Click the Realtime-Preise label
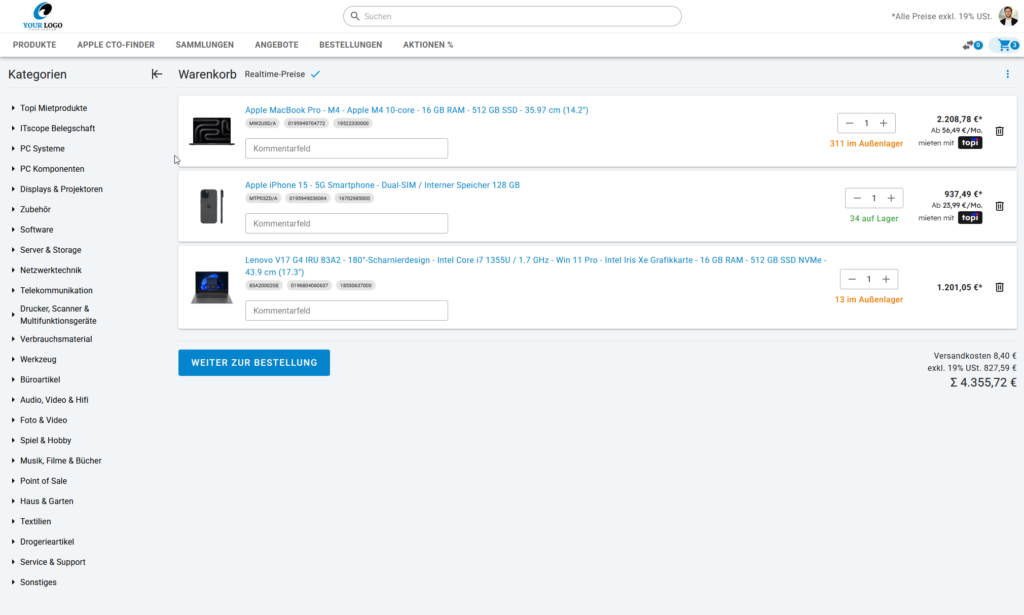The image size is (1024, 615). click(x=275, y=74)
